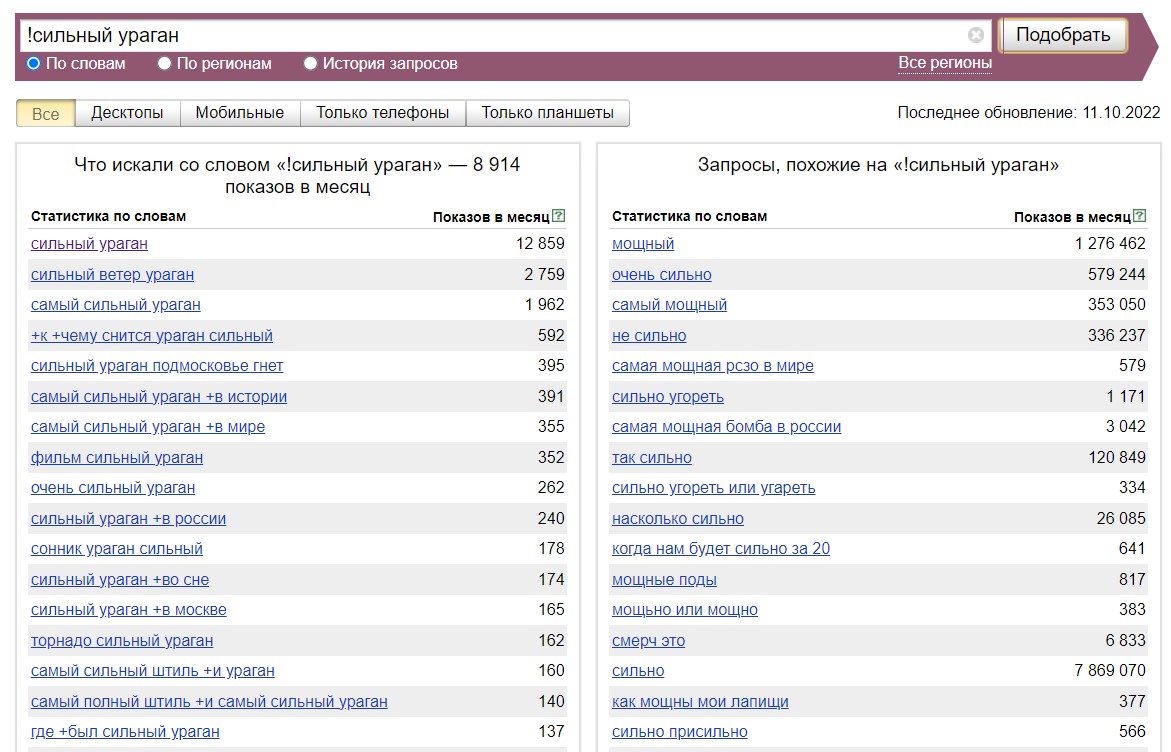This screenshot has height=752, width=1171.
Task: Switch to the 'Мобильные' tab
Action: pos(239,113)
